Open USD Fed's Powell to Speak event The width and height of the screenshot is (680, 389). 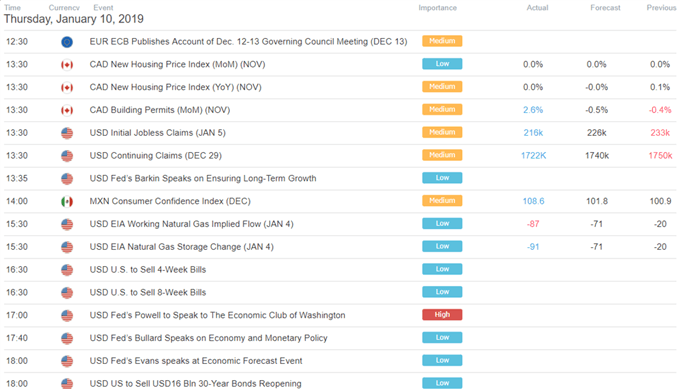pyautogui.click(x=217, y=315)
